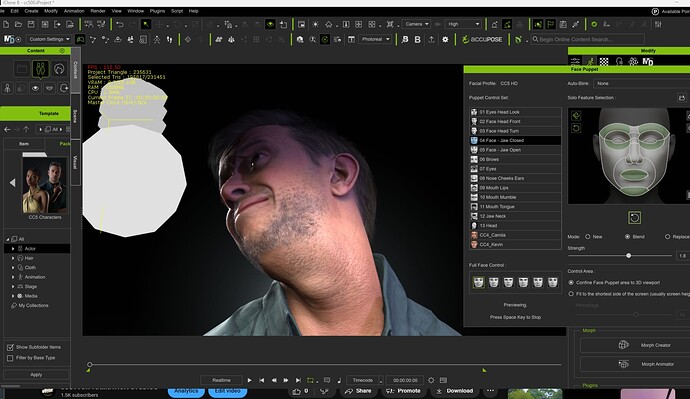Click the reset icon below face map

634,217
